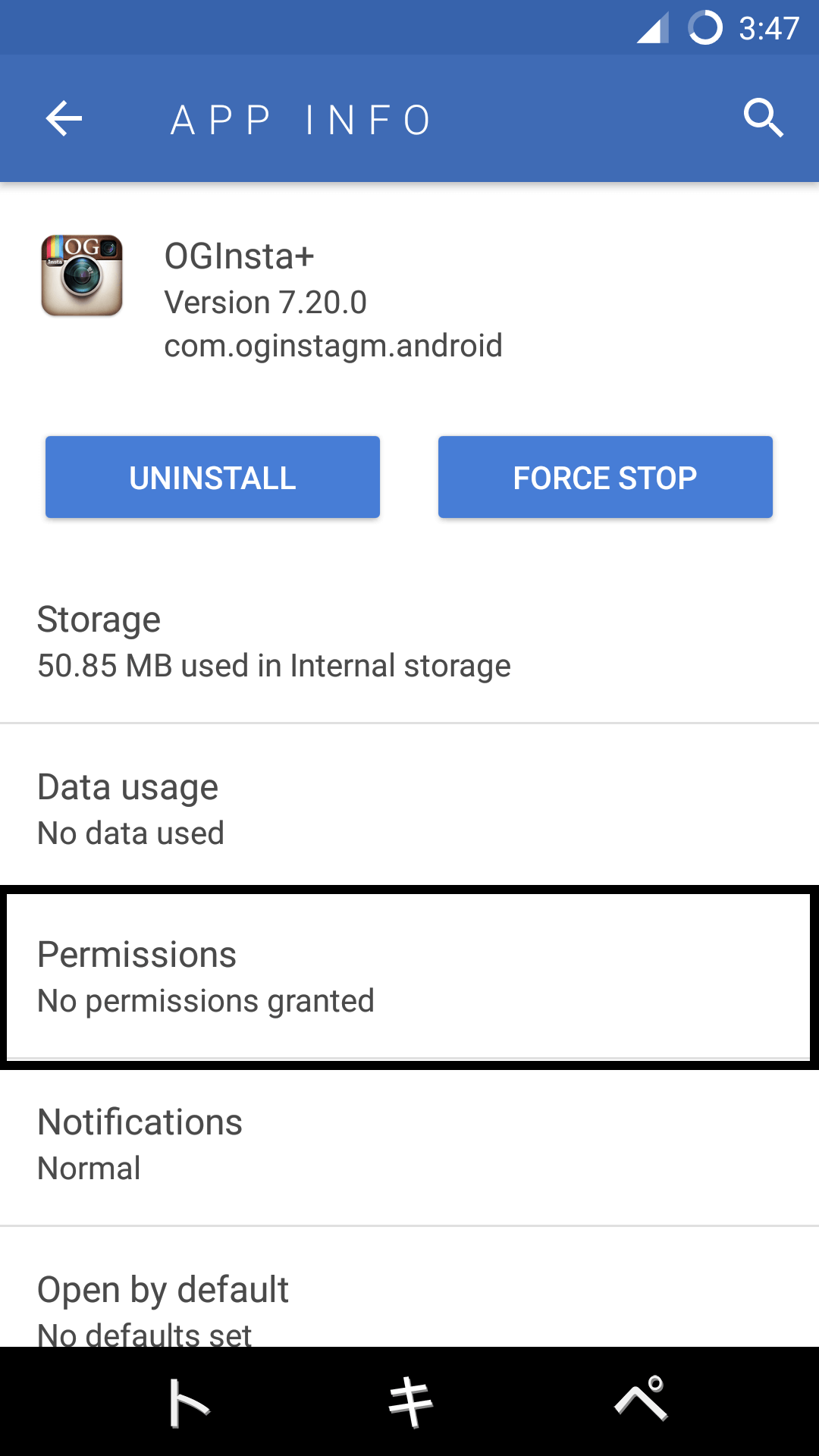Viewport: 819px width, 1456px height.
Task: Tap the back arrow in the App Info header
Action: (64, 119)
